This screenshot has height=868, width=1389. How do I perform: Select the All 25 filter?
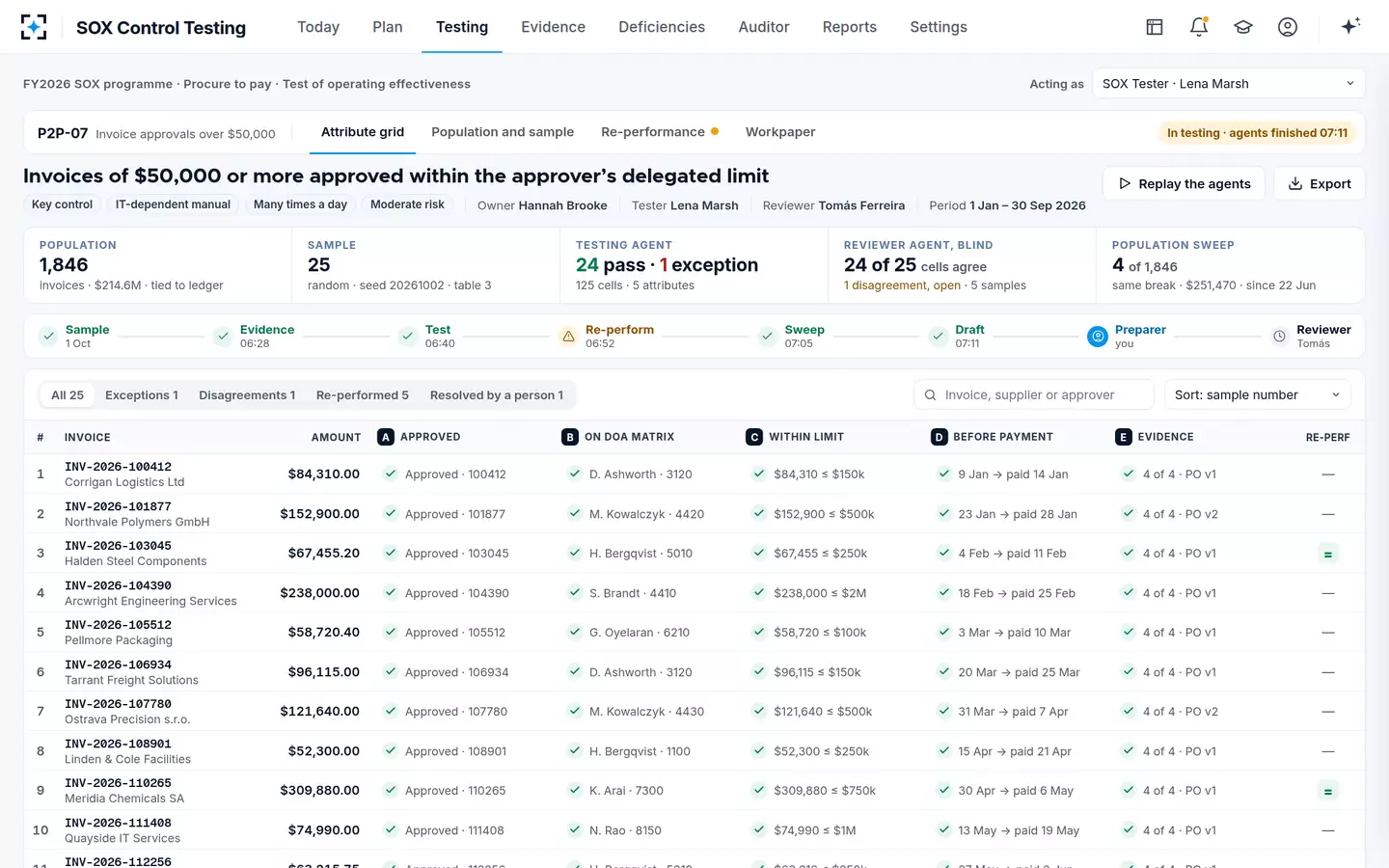[x=68, y=395]
